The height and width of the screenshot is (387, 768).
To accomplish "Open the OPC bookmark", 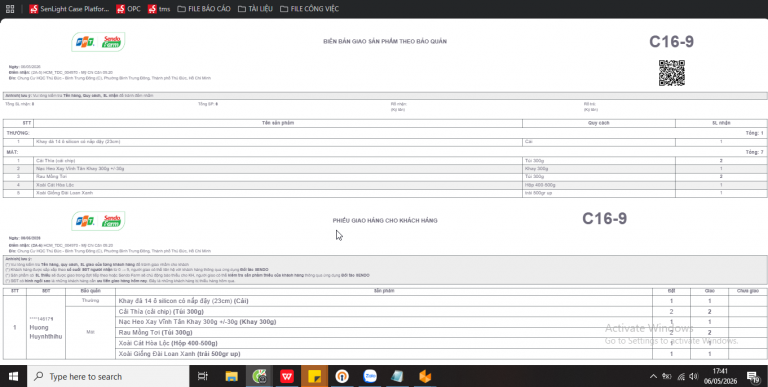I will pyautogui.click(x=128, y=9).
